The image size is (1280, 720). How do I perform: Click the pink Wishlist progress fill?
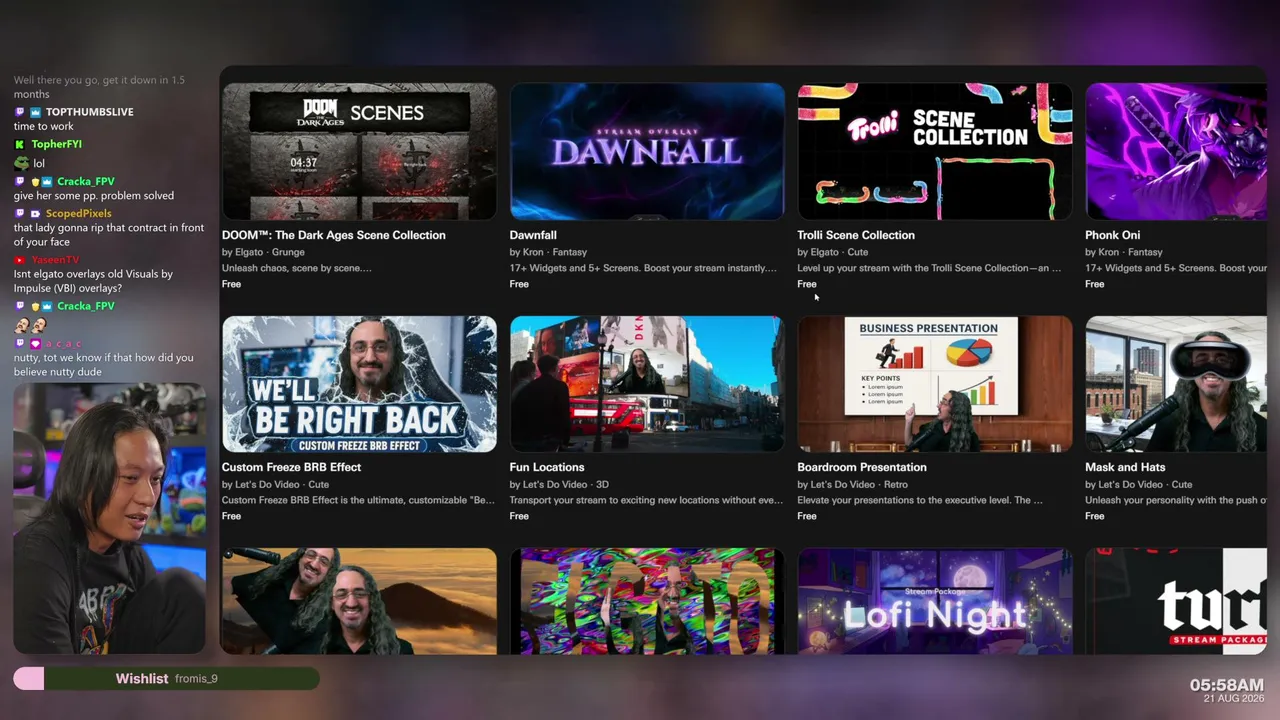pos(29,679)
